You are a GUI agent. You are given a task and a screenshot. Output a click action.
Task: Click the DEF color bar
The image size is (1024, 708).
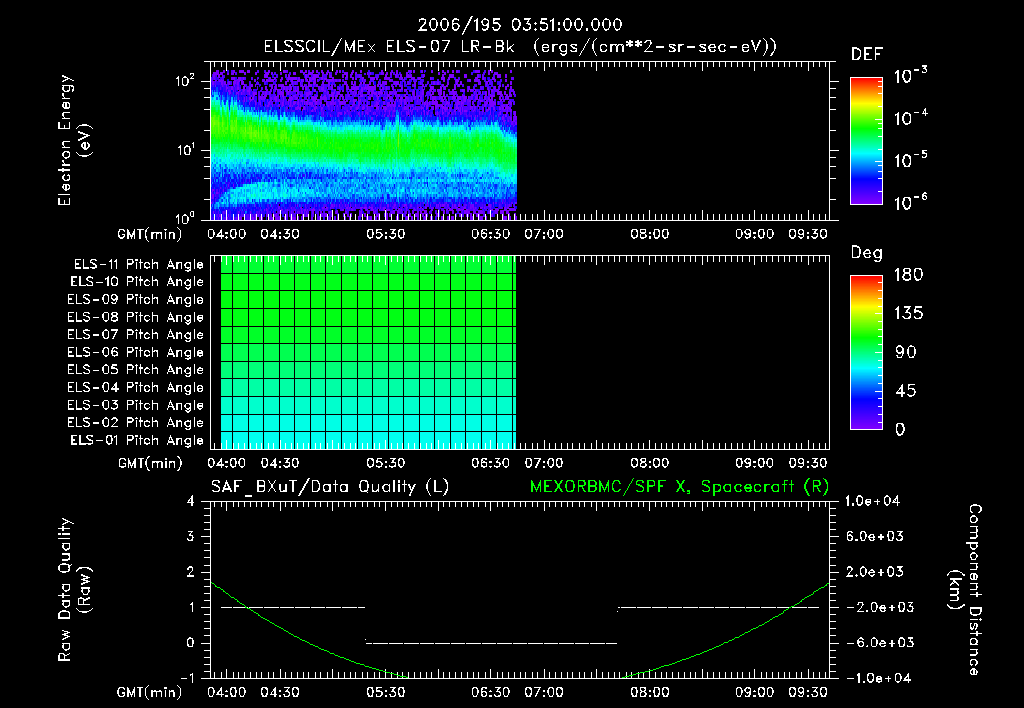(x=866, y=141)
